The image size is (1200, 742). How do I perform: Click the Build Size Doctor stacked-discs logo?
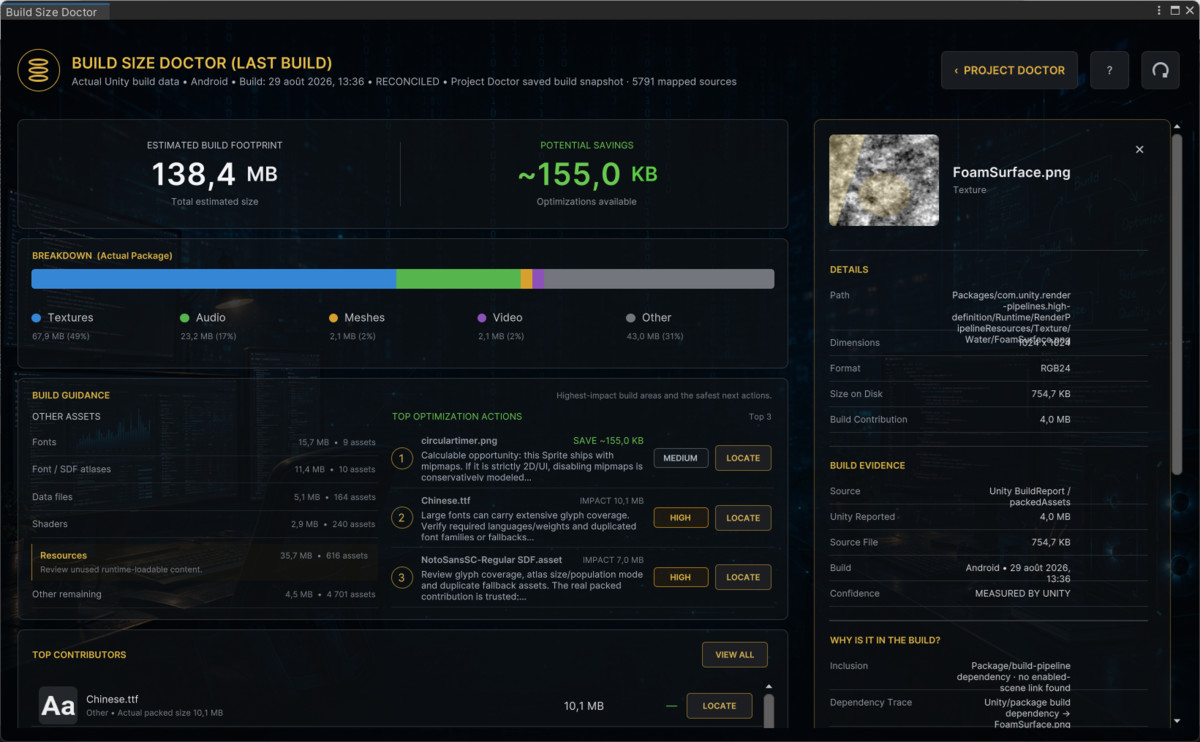[x=39, y=70]
